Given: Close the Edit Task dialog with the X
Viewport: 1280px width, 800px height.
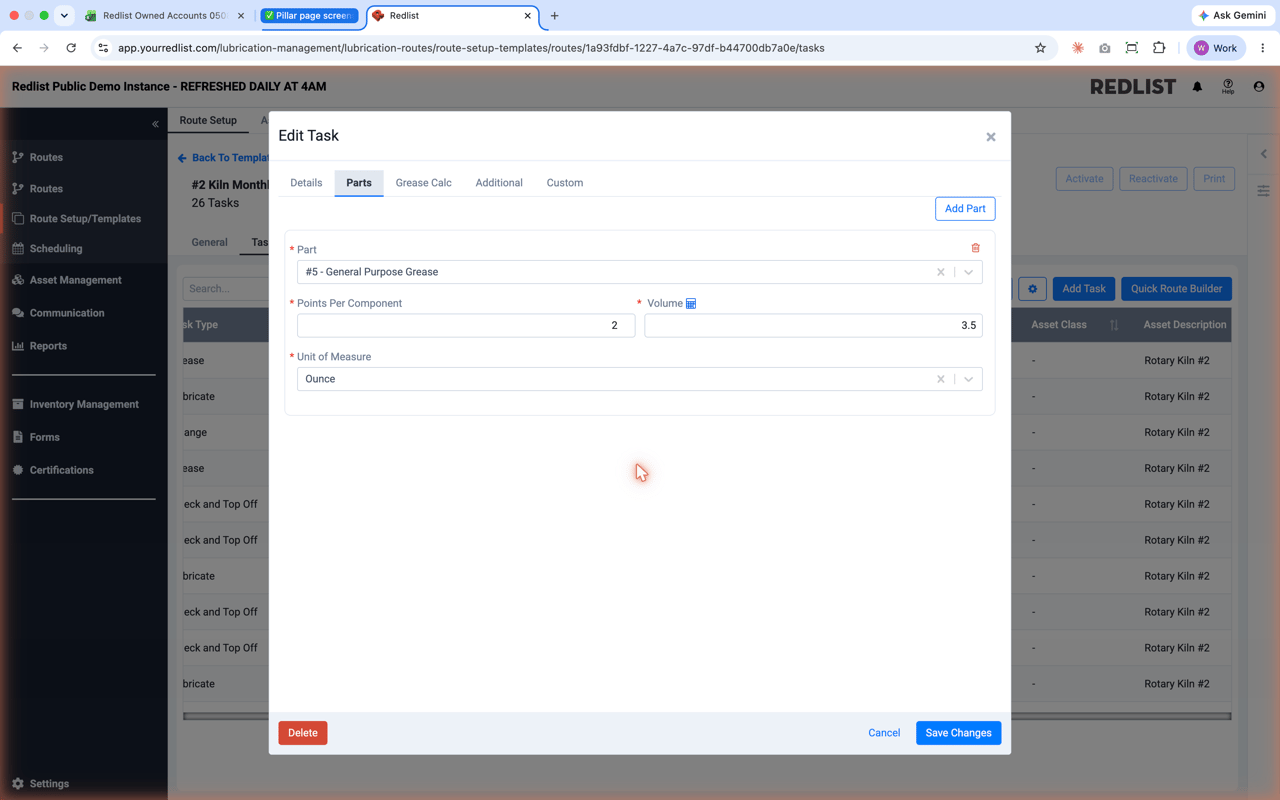Looking at the screenshot, I should click(991, 137).
